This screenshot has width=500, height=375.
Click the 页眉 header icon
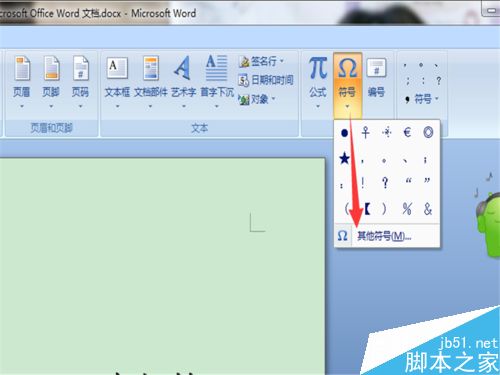[x=22, y=68]
